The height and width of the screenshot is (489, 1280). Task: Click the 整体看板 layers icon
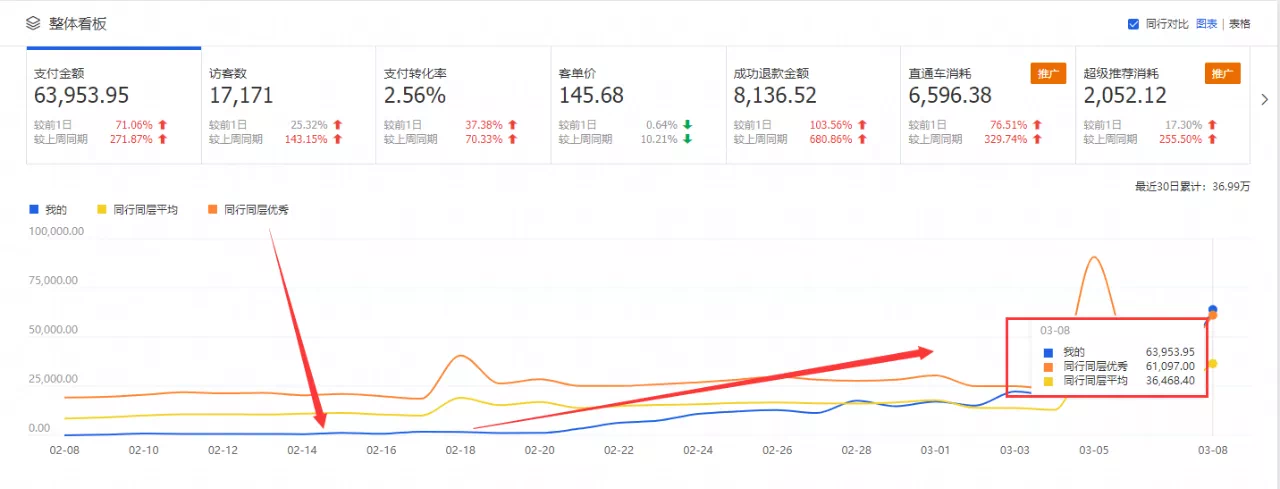point(33,23)
